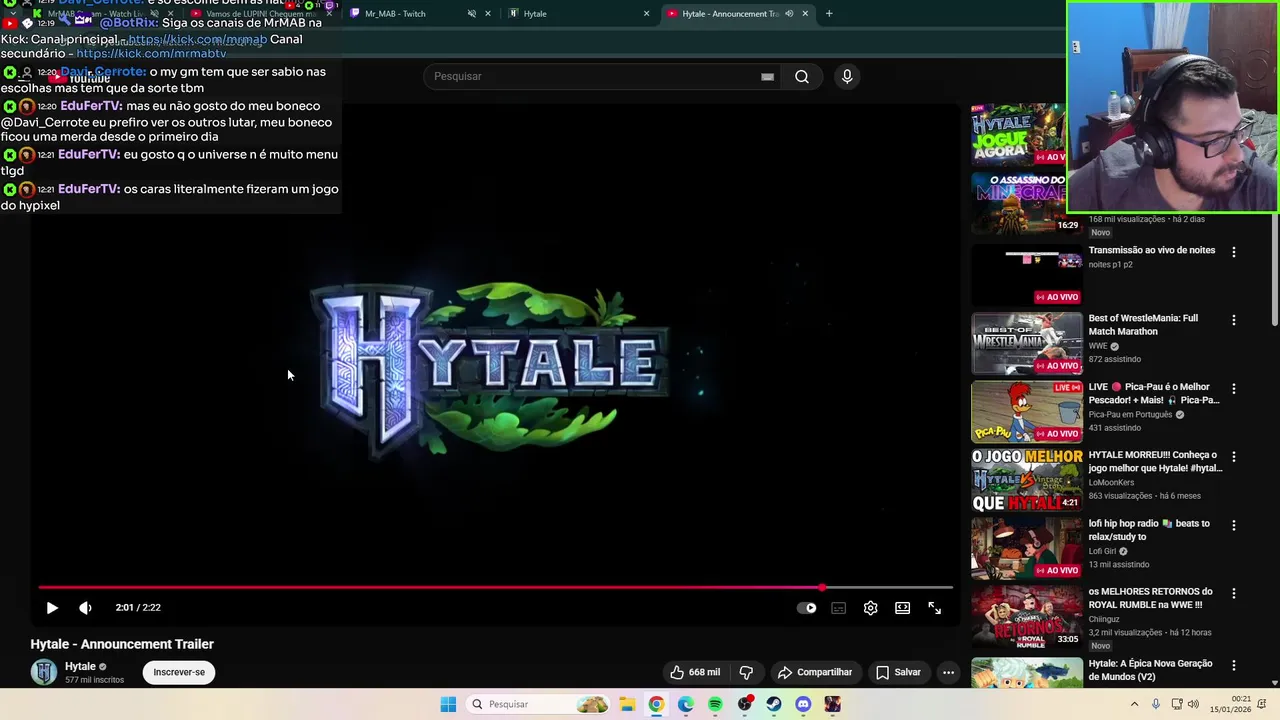Open options for Transmissão ao vivo de noites
The image size is (1280, 720).
[1233, 252]
